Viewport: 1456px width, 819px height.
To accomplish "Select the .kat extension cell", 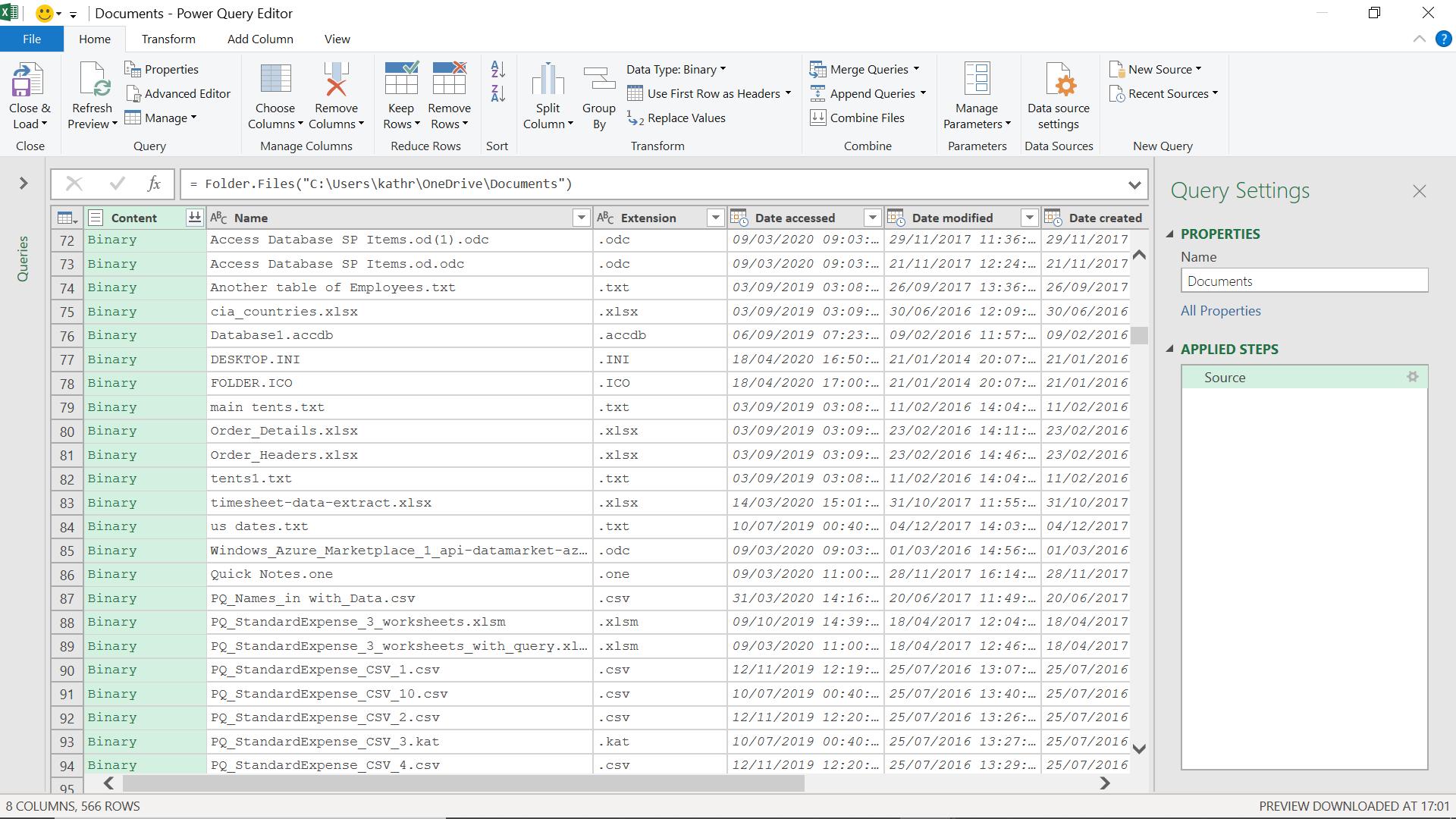I will click(x=659, y=742).
